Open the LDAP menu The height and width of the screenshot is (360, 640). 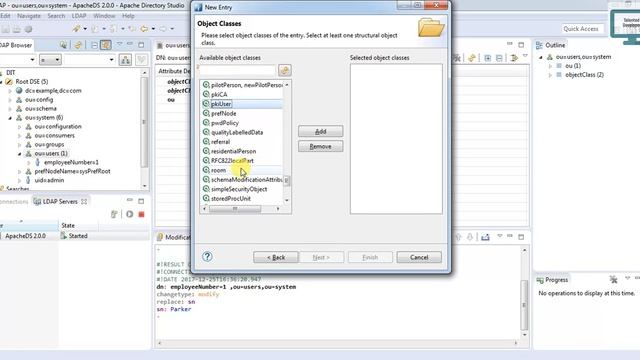[x=79, y=16]
